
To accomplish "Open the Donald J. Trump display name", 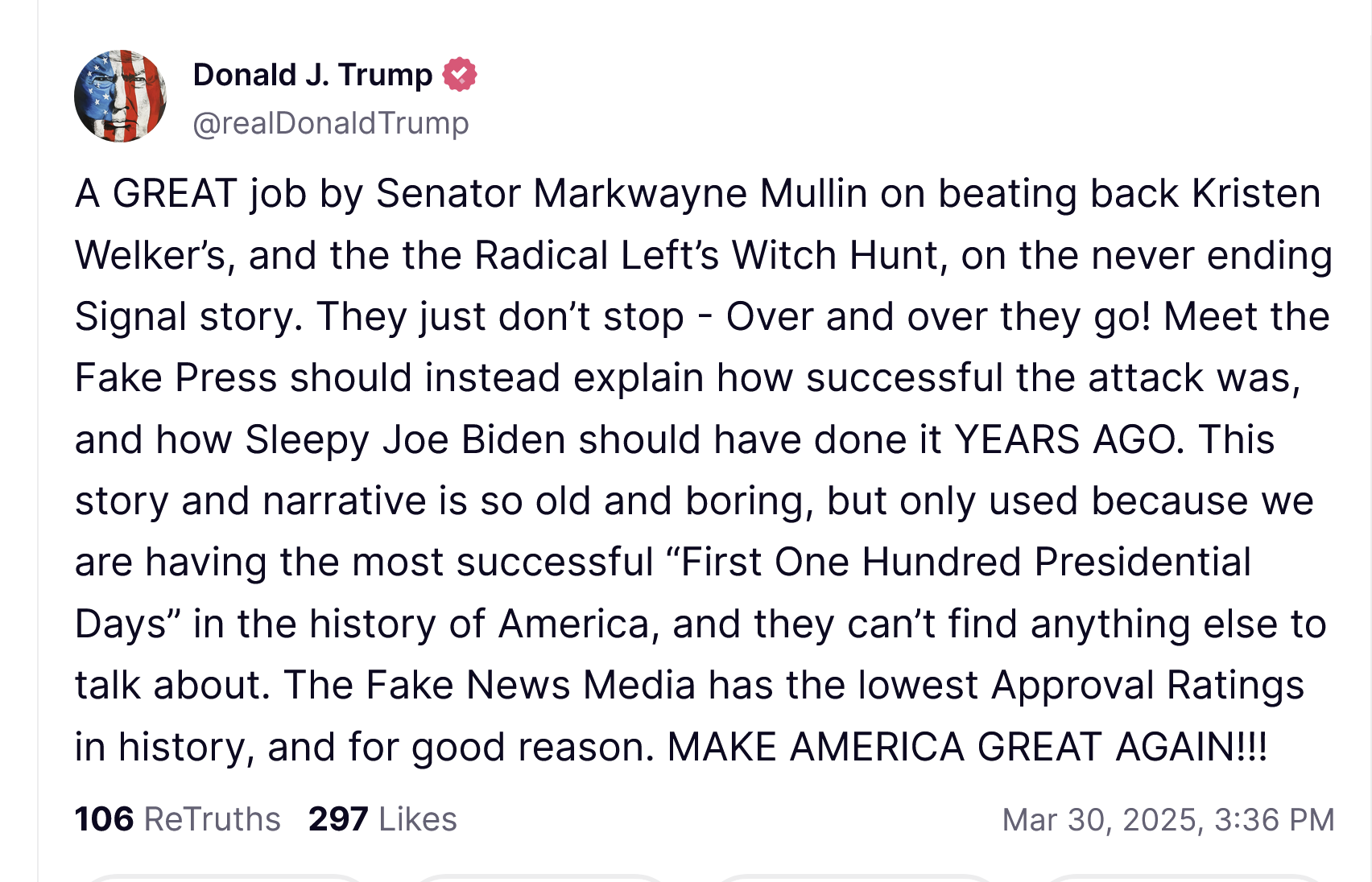I will (312, 75).
